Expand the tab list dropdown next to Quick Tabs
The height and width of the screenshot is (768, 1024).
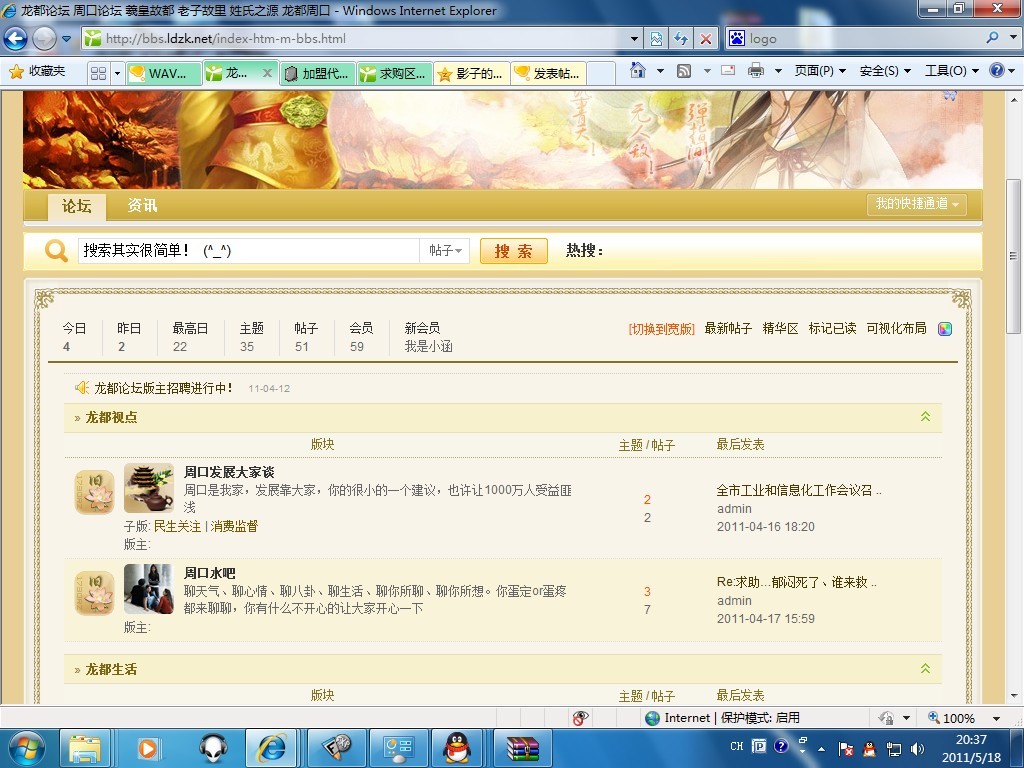click(118, 73)
